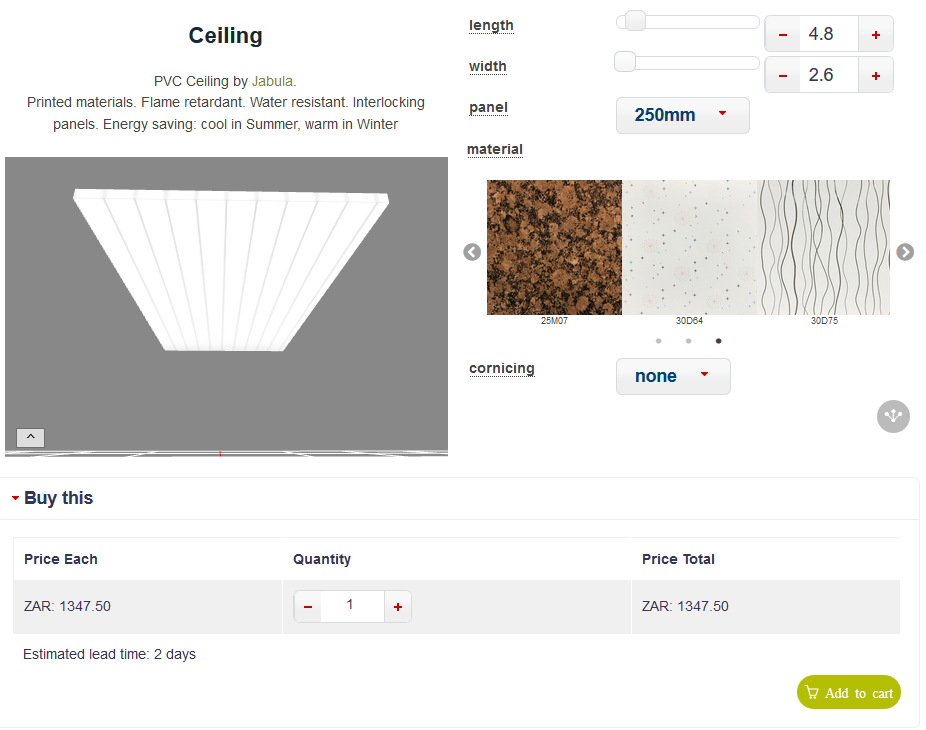Advance to next material carousel slide

click(x=905, y=252)
